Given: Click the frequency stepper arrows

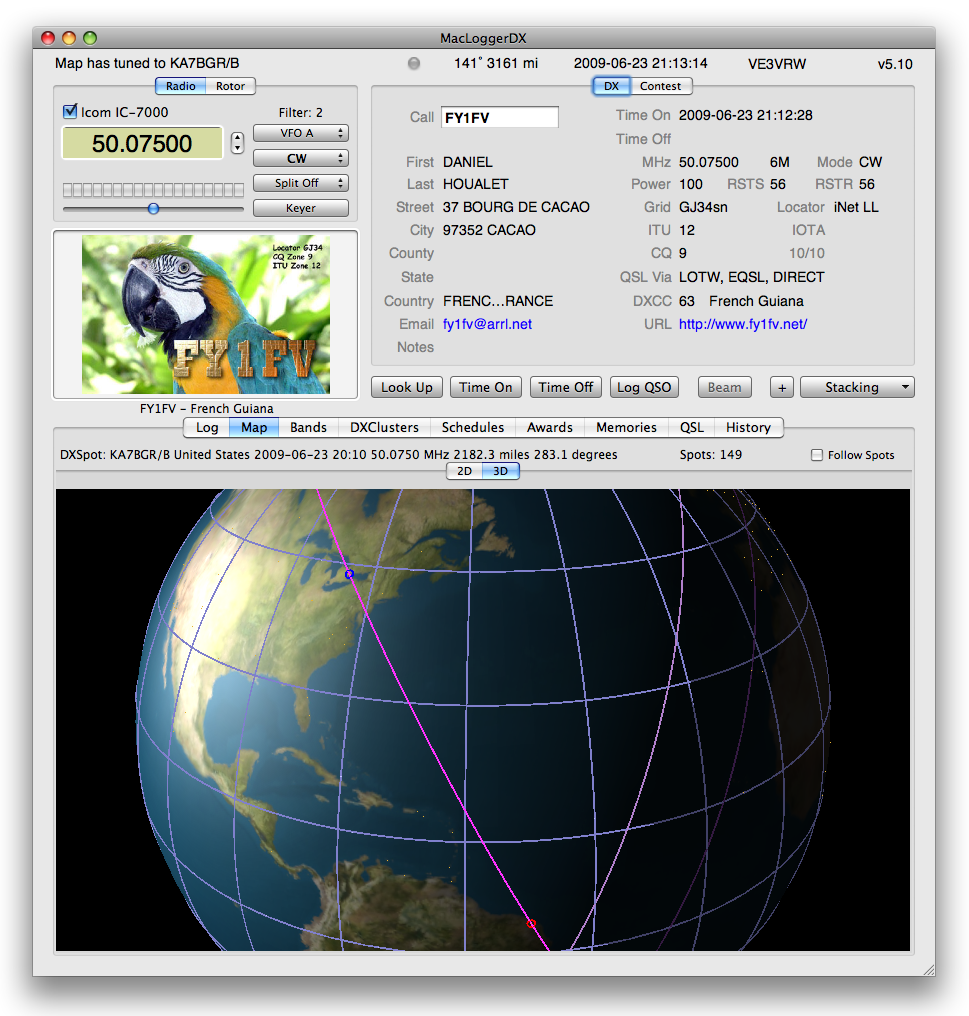Looking at the screenshot, I should [x=237, y=143].
